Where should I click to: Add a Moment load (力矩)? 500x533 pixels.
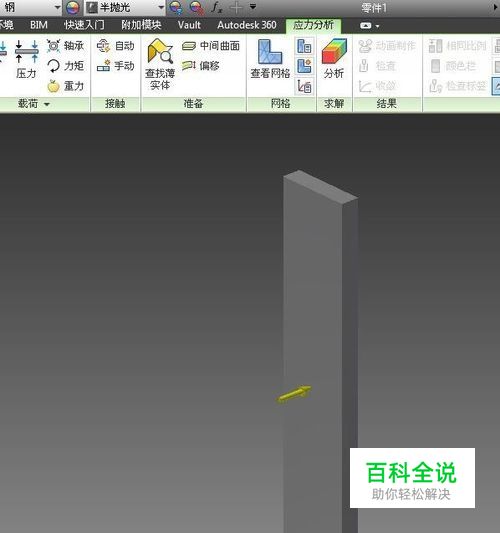[x=65, y=66]
